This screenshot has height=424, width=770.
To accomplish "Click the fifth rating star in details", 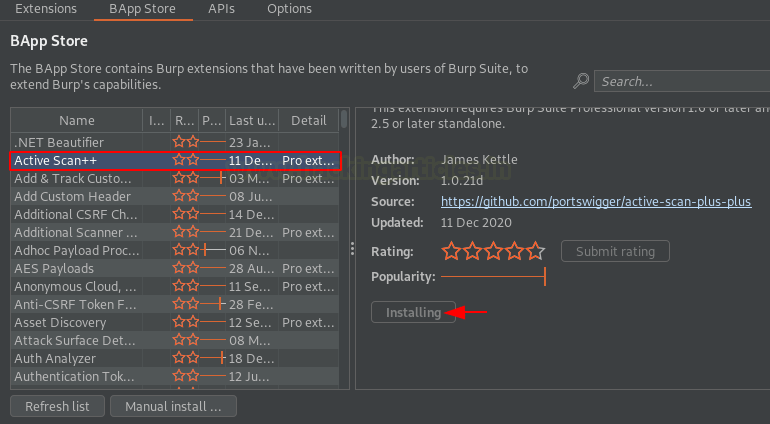I will click(536, 251).
